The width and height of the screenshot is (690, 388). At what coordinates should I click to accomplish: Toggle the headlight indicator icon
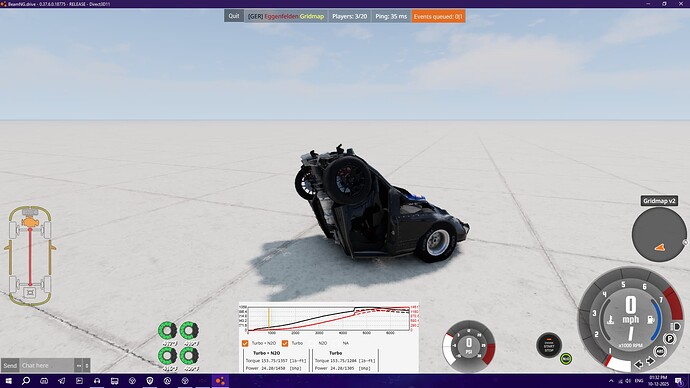click(676, 327)
